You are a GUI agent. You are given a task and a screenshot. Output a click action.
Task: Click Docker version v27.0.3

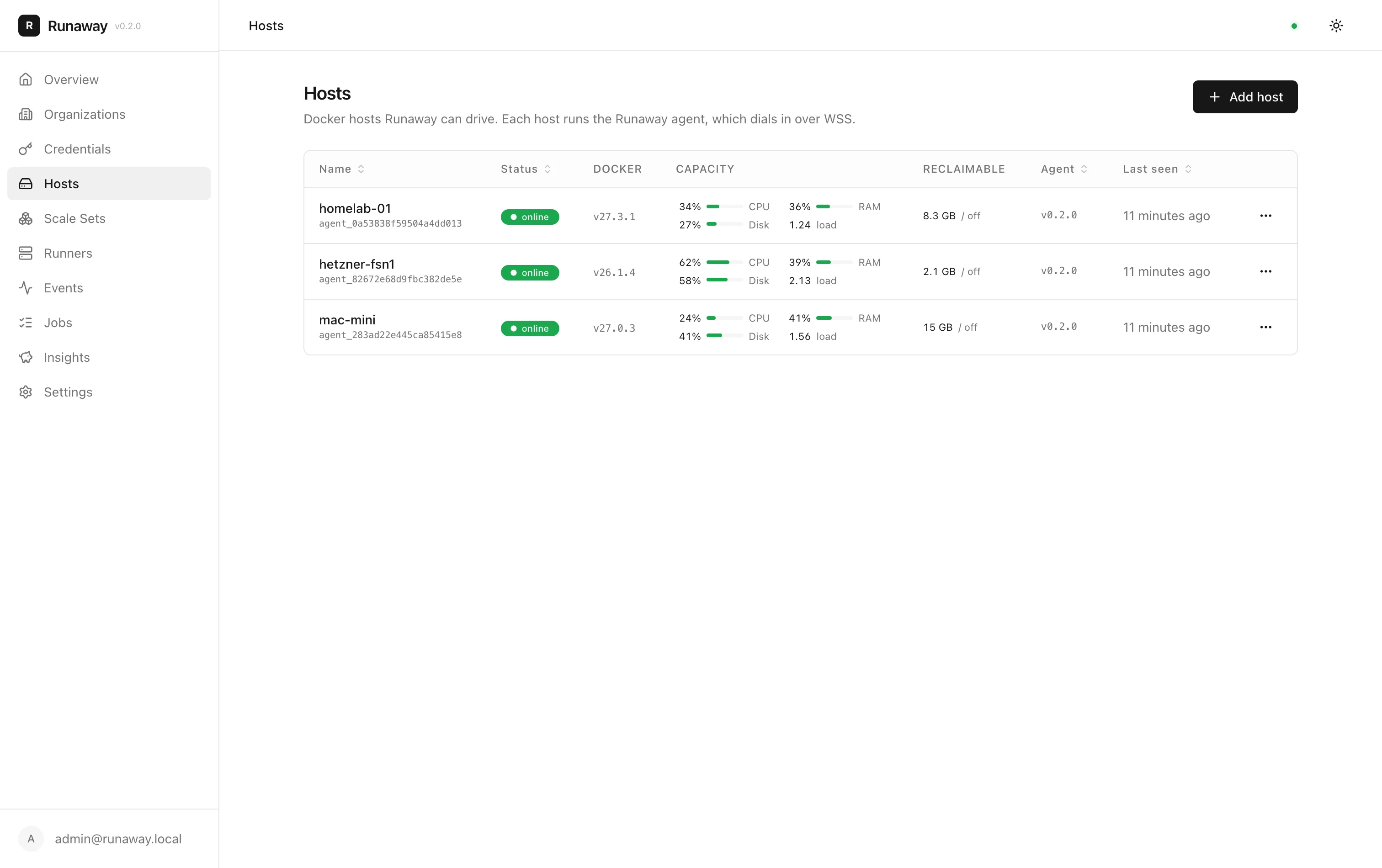614,328
